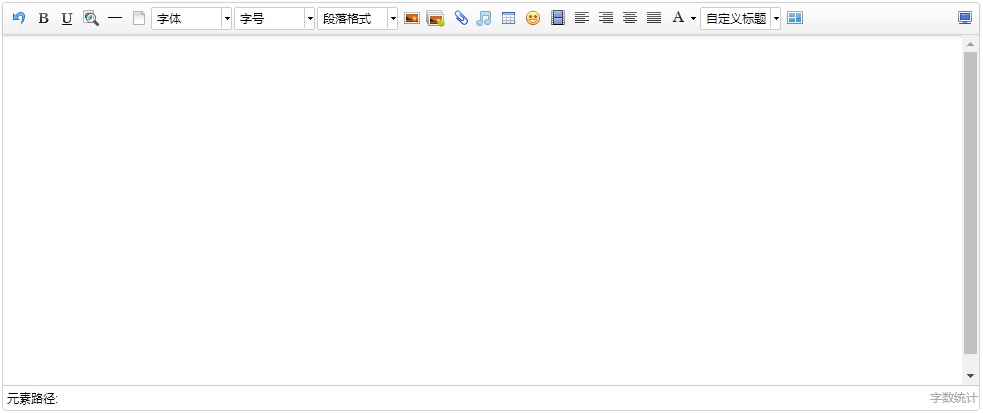Click the undo arrow icon

[19, 18]
